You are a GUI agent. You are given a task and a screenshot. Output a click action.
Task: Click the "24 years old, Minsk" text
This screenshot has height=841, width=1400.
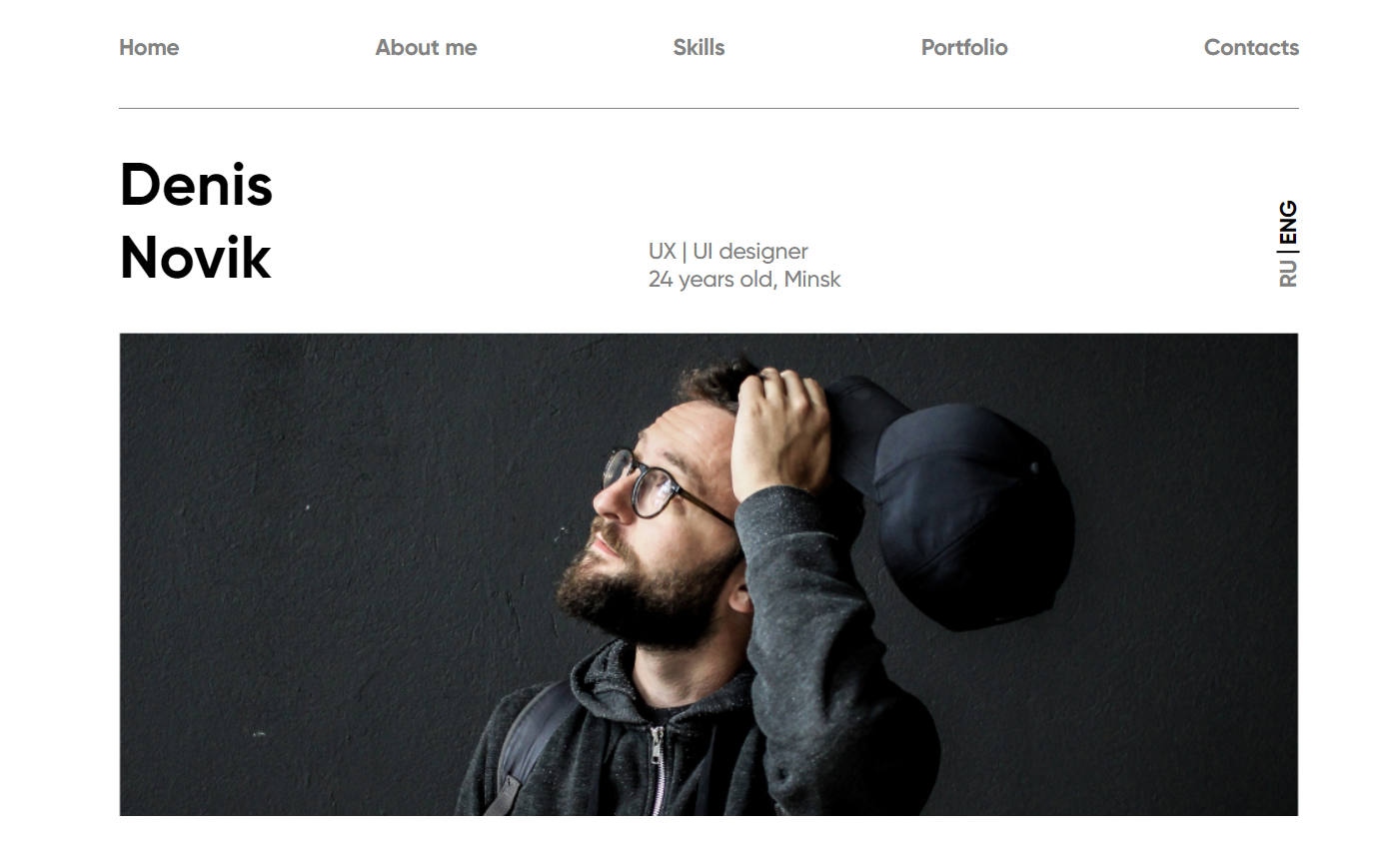coord(743,280)
